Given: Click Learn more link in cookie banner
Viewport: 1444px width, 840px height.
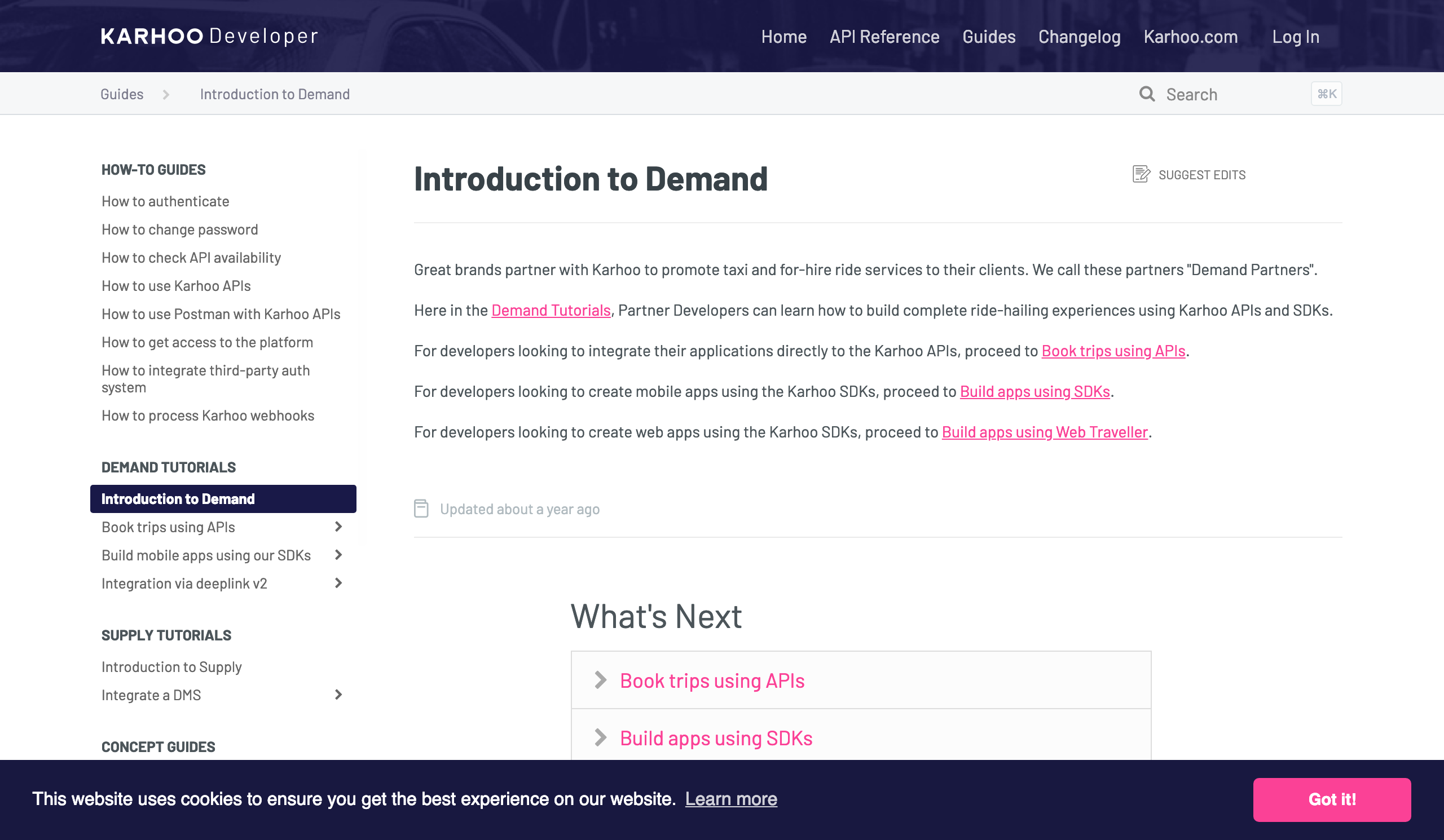Looking at the screenshot, I should click(x=731, y=799).
